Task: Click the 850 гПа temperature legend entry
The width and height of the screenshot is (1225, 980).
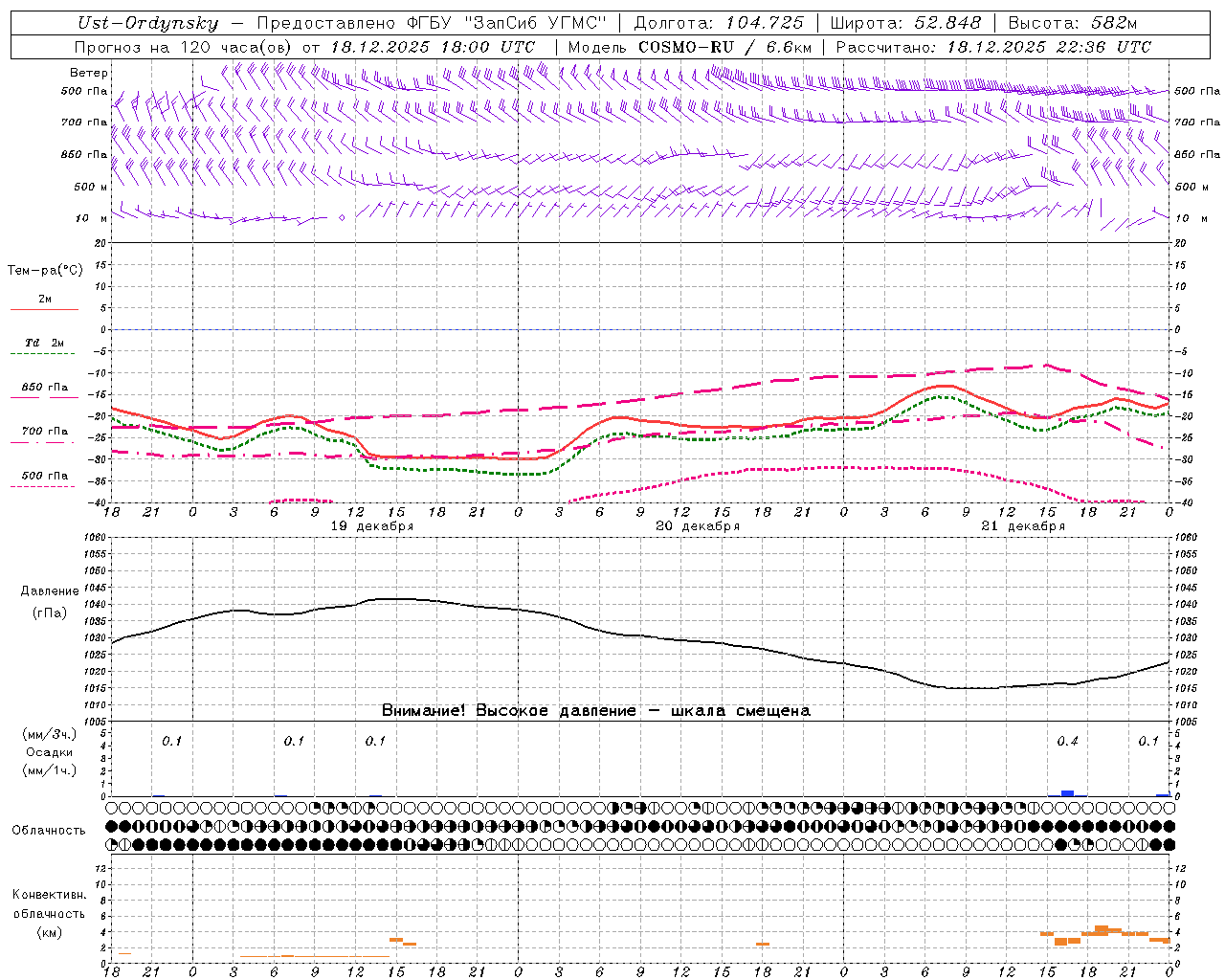Action: [45, 388]
